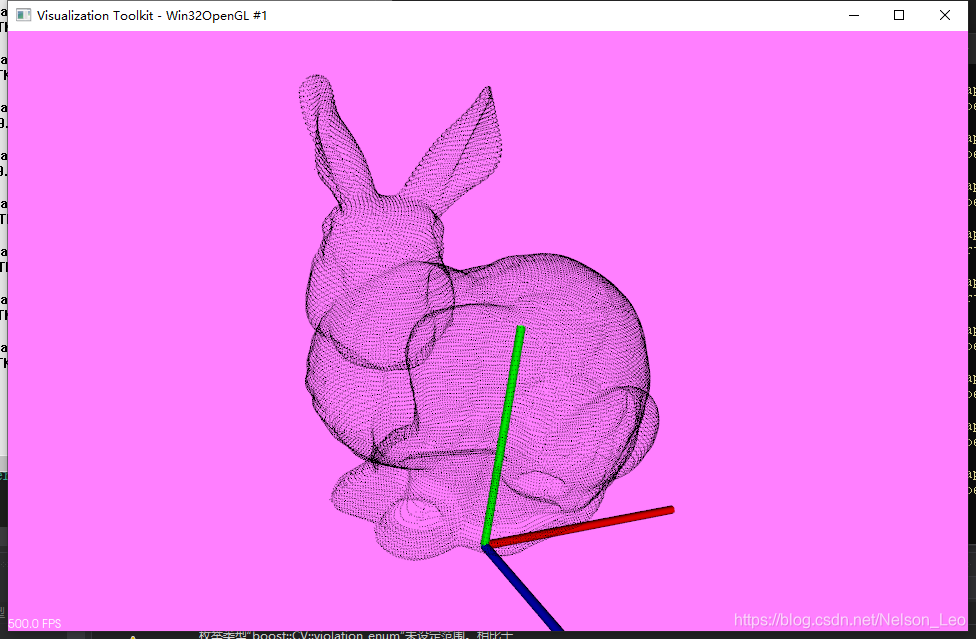Maximize the Visualization Toolkit window

tap(899, 15)
